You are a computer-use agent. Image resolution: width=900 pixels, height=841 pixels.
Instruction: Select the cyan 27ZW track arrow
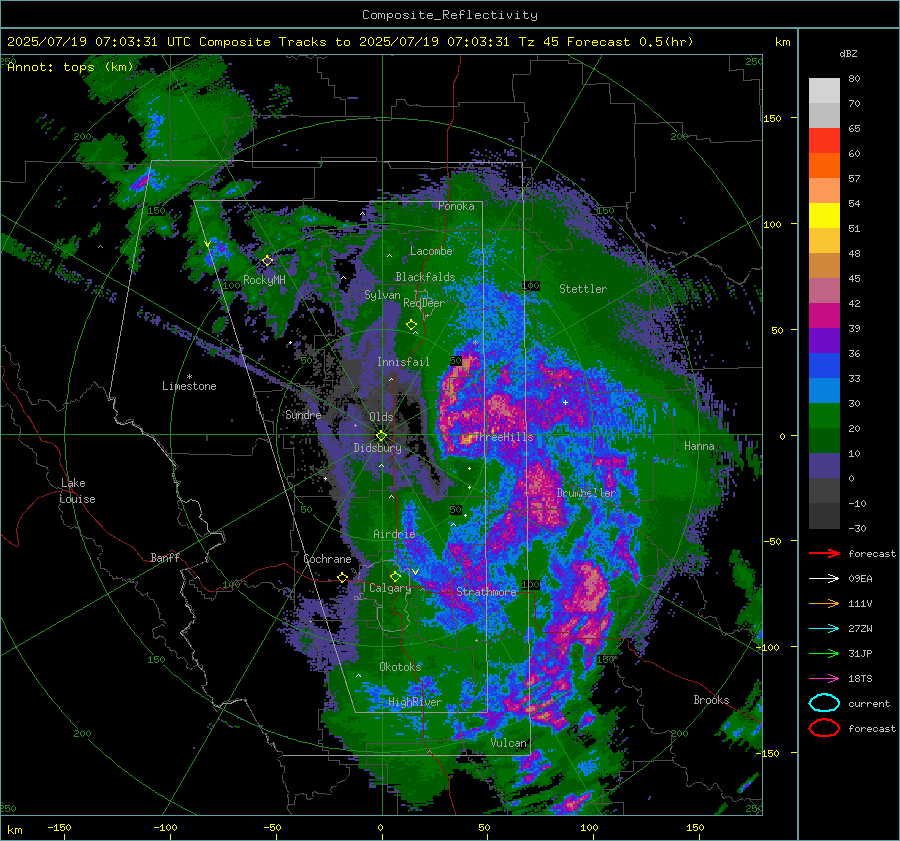point(824,629)
